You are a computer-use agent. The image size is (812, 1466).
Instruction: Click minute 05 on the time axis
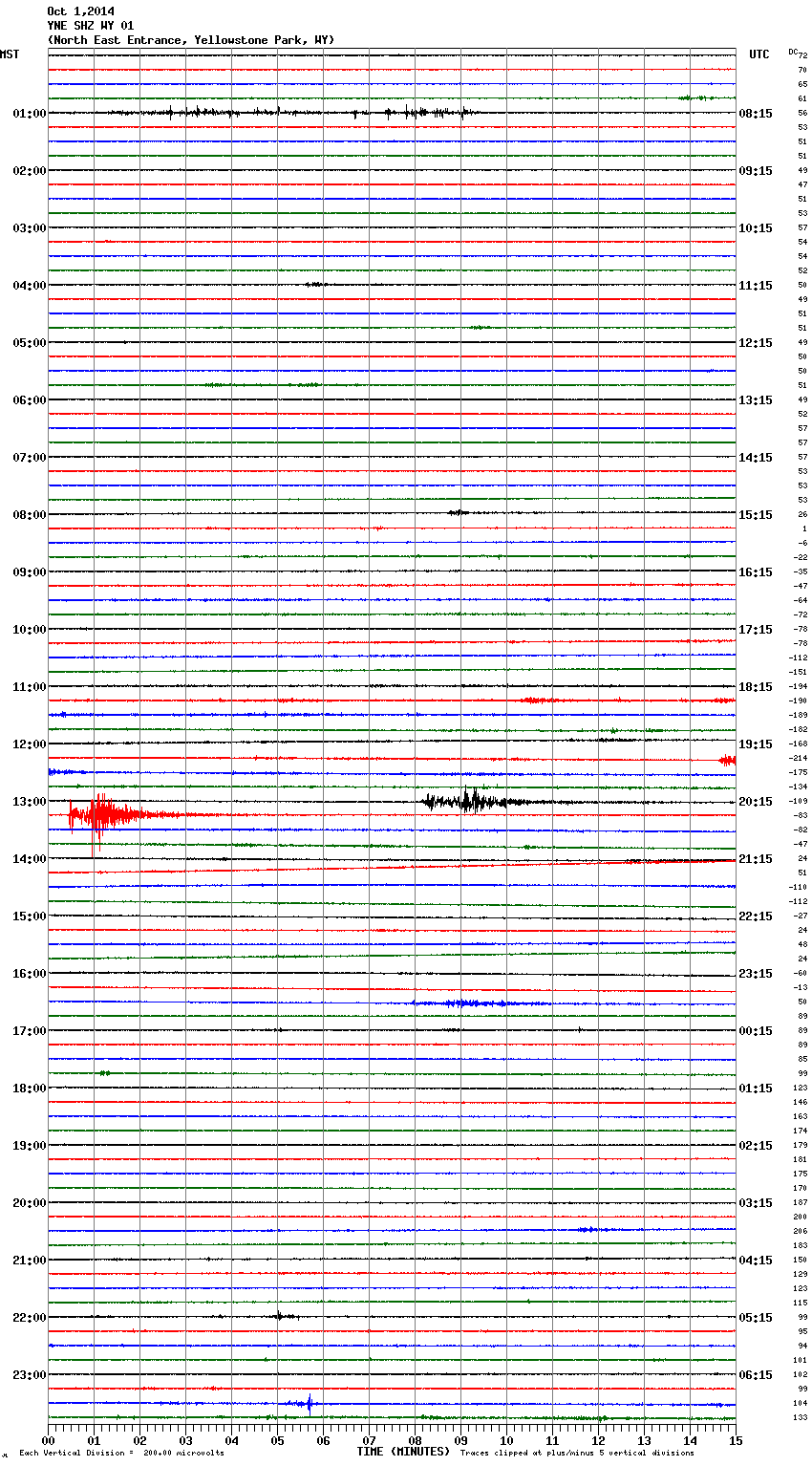pos(277,1440)
